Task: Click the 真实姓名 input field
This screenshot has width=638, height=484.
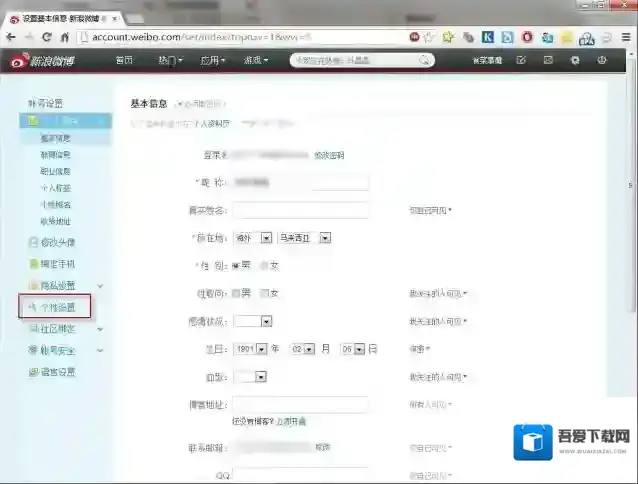Action: pos(301,211)
